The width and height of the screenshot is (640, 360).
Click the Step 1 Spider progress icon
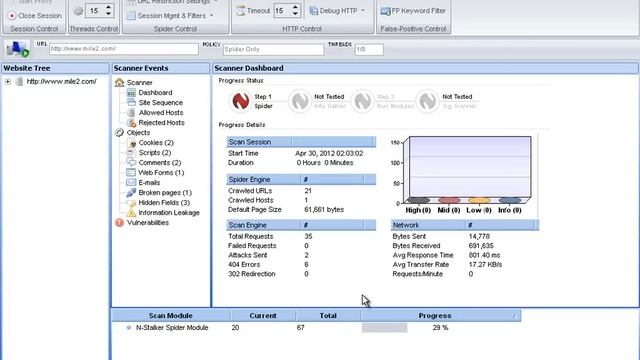tap(241, 101)
